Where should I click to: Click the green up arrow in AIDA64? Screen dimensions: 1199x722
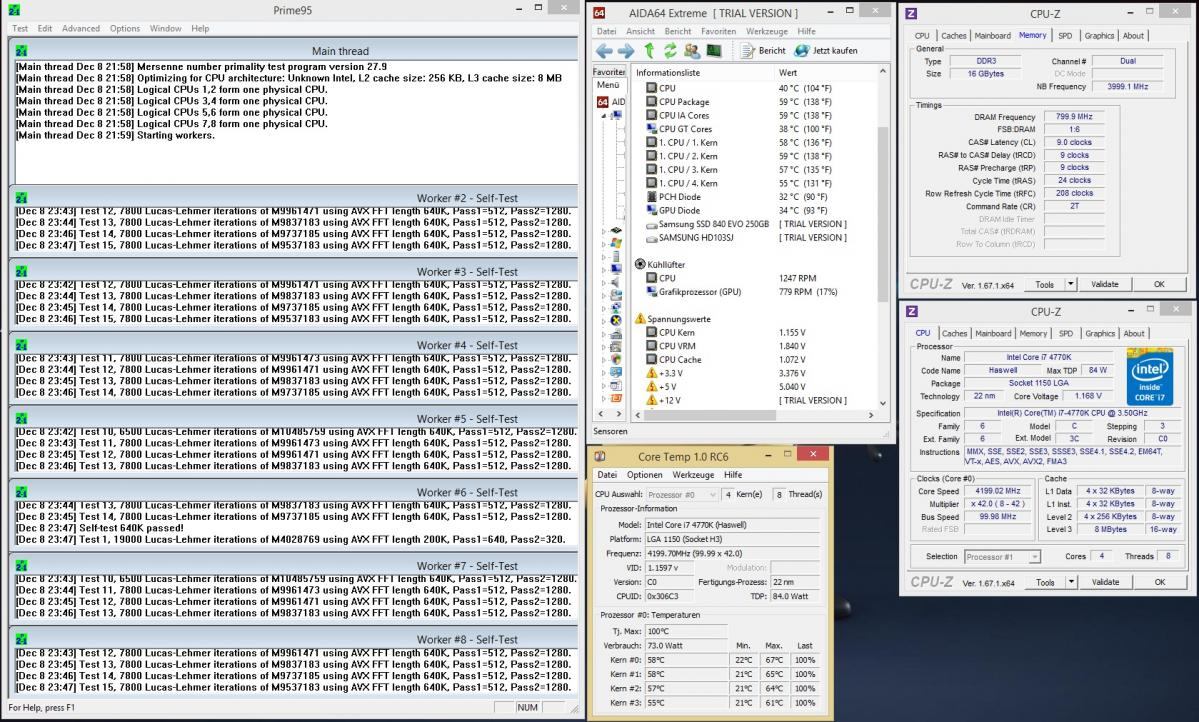649,50
